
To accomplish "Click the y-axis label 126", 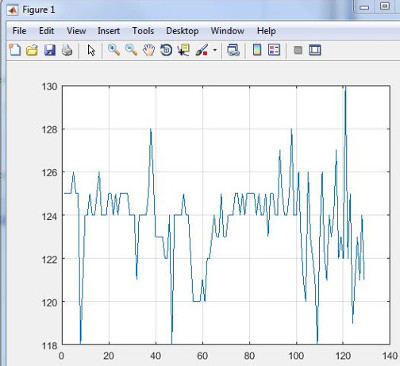I will (49, 173).
